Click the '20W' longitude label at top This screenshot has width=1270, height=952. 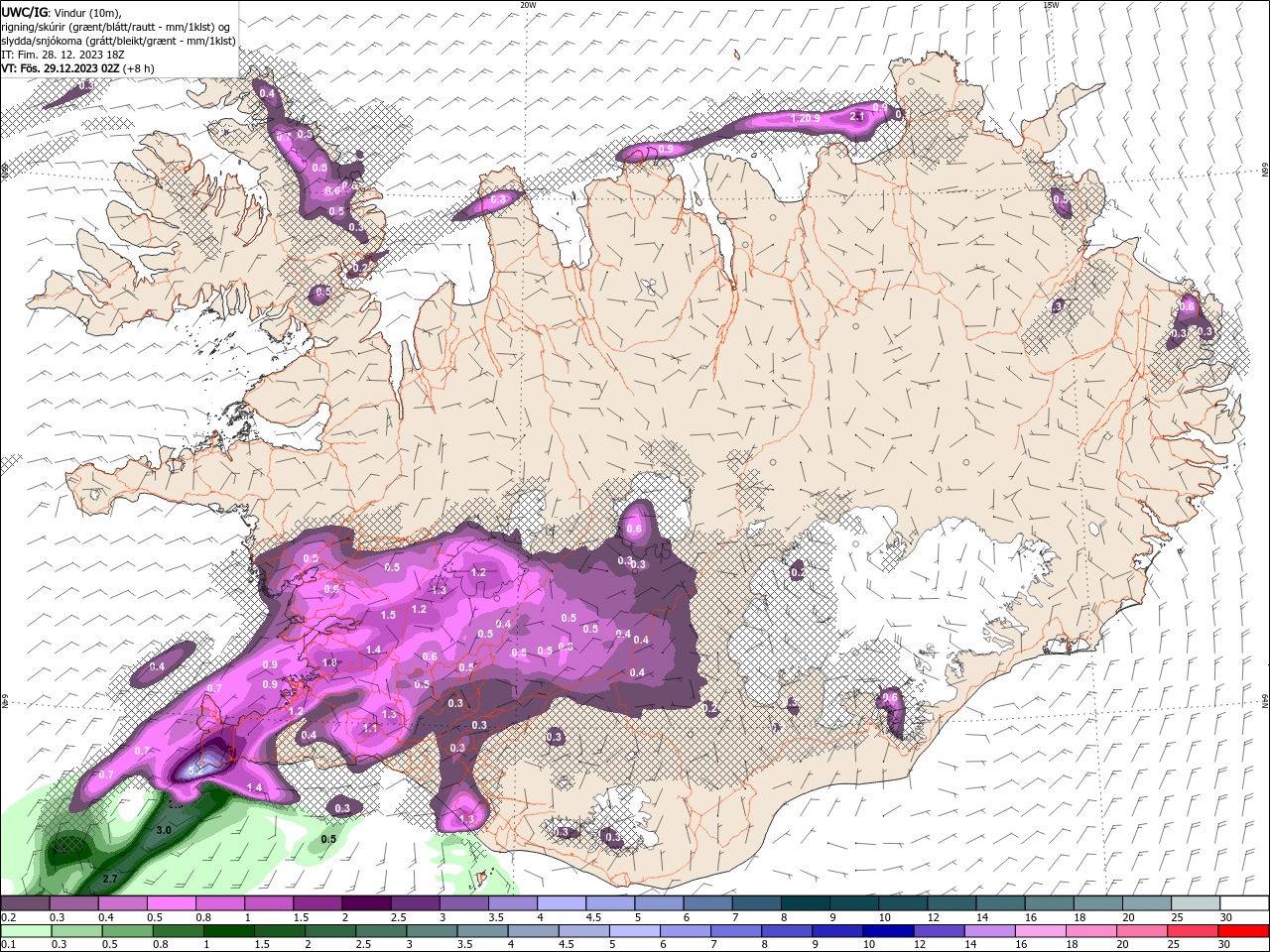(528, 5)
